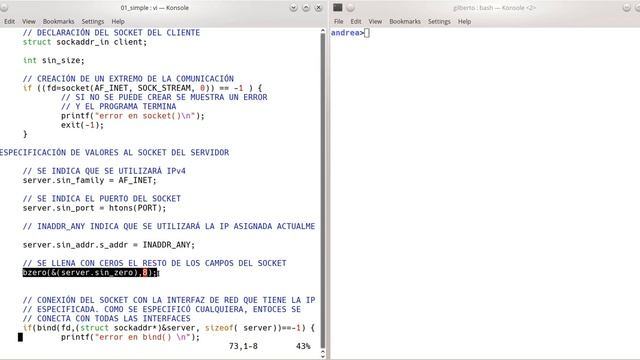Open File menu in bash Konsole window

[x=338, y=22]
